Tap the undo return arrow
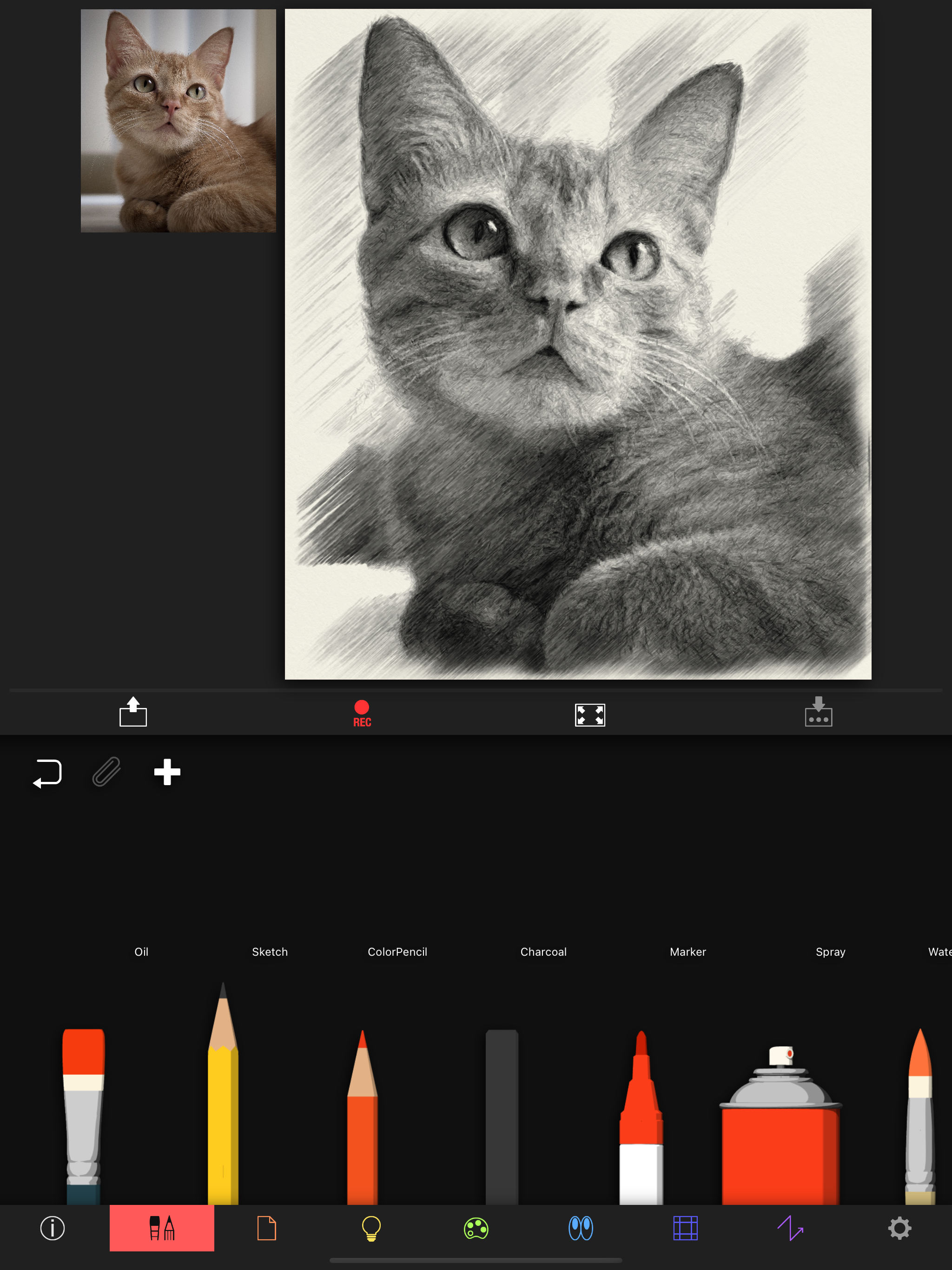952x1270 pixels. (48, 773)
